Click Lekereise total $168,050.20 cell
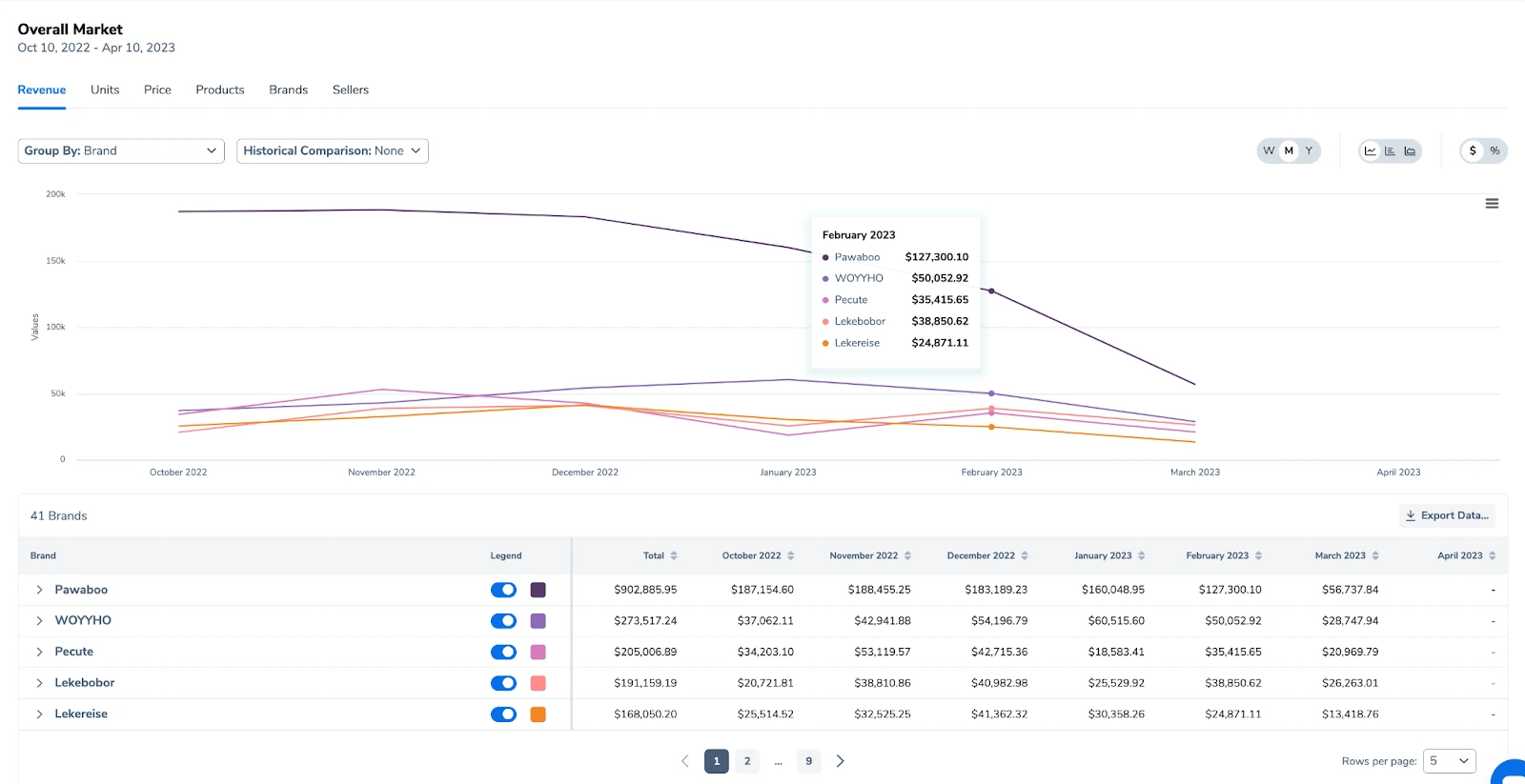Screen dimensions: 1525x784 645,714
